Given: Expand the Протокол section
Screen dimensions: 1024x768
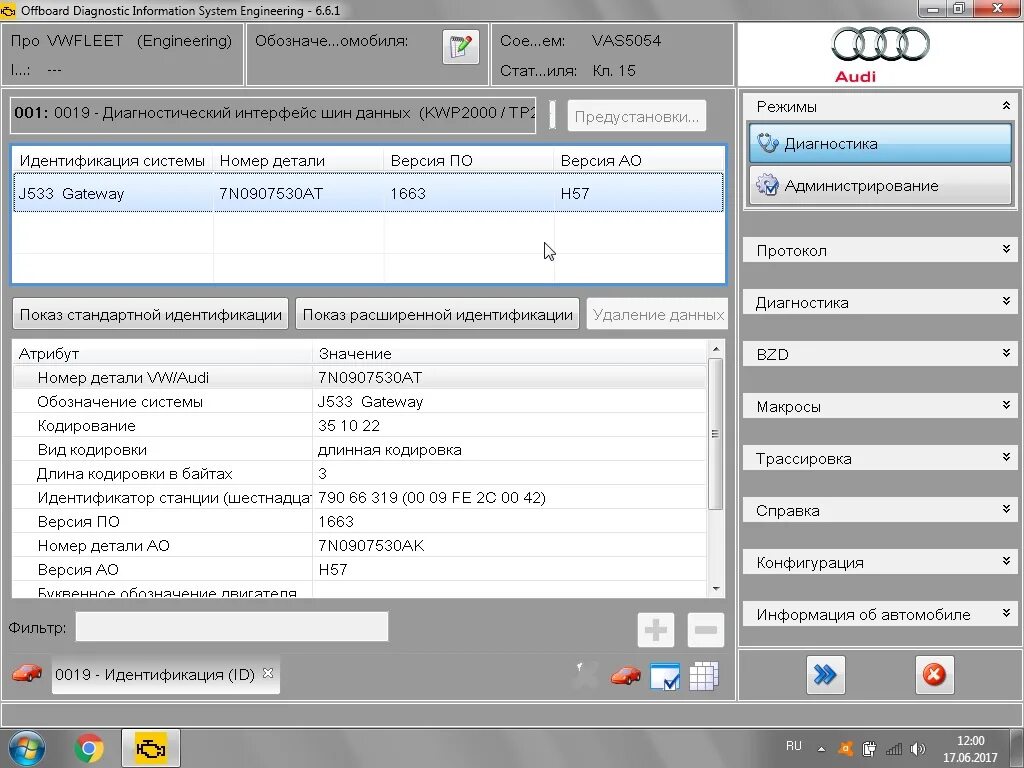Looking at the screenshot, I should tap(880, 250).
